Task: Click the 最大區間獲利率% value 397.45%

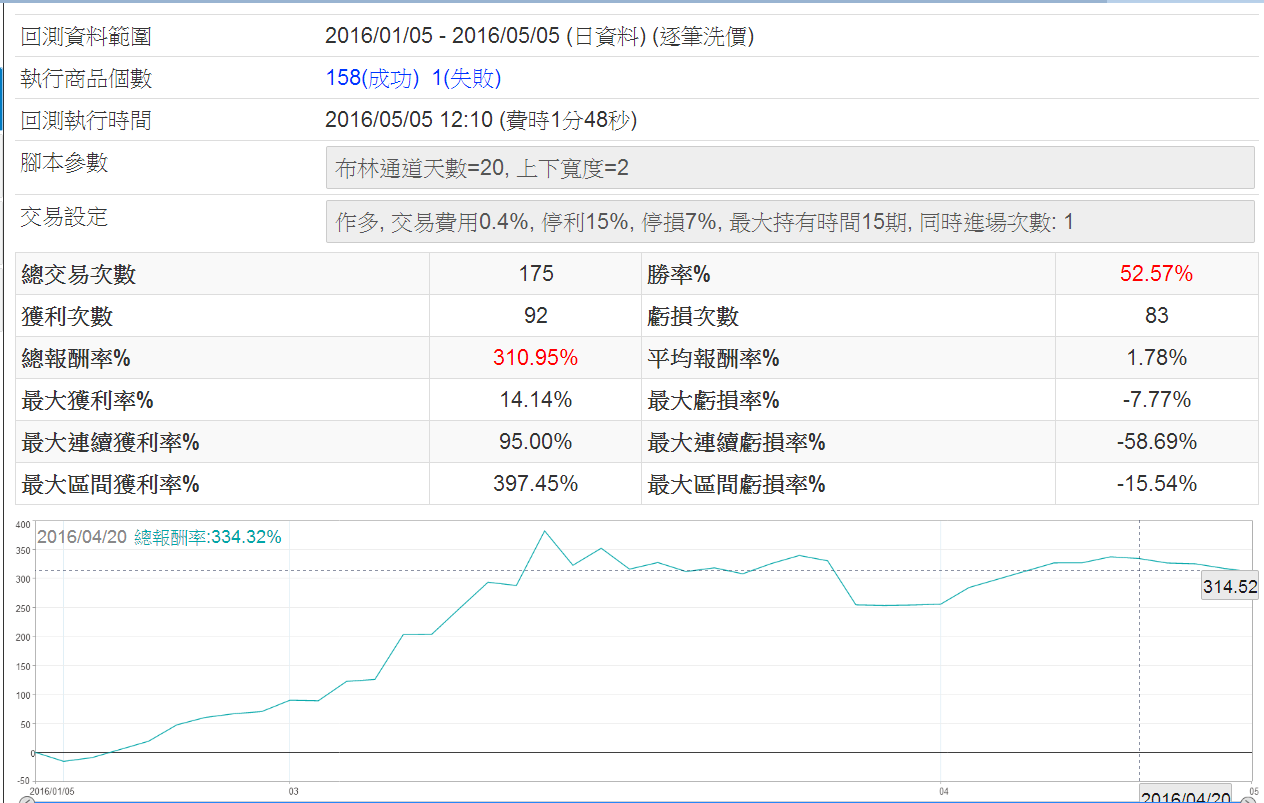Action: (x=535, y=484)
